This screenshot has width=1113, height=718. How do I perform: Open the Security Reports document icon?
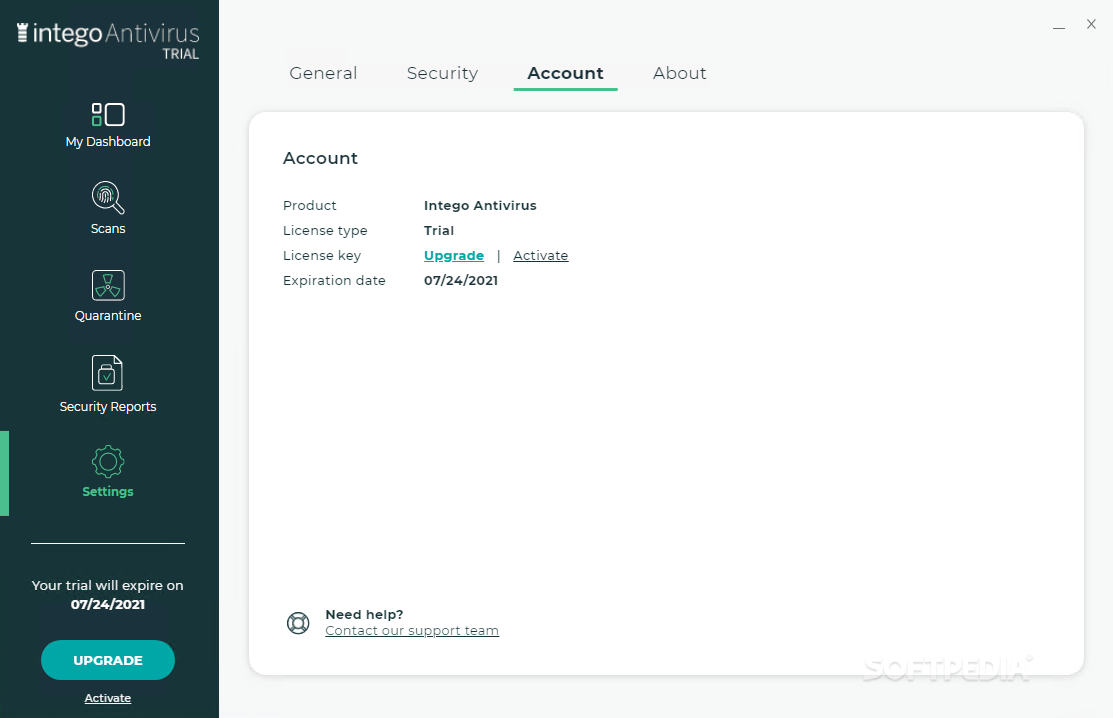click(107, 372)
